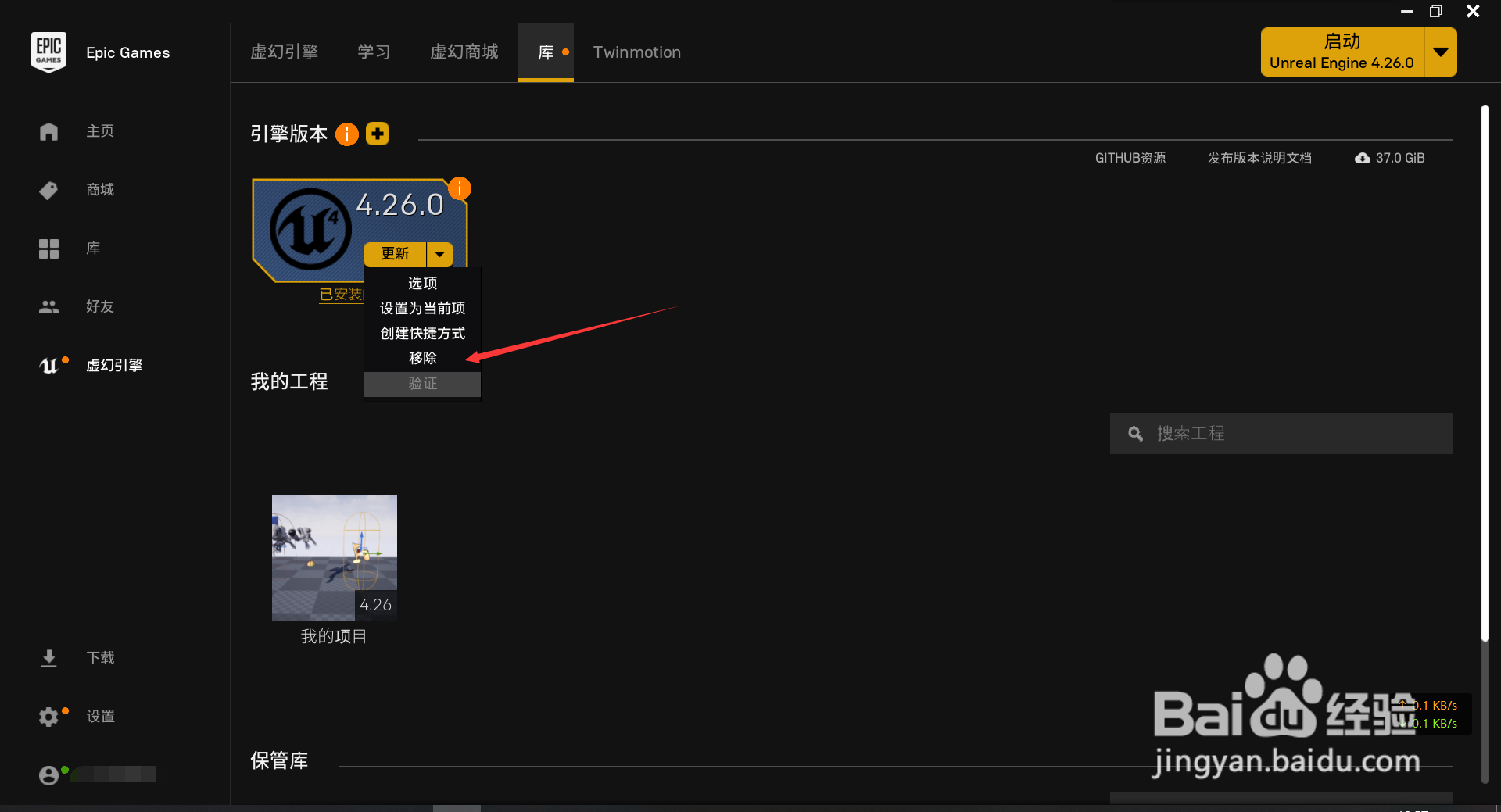The image size is (1501, 812).
Task: Choose 设置为当前项 from the menu
Action: coord(422,308)
